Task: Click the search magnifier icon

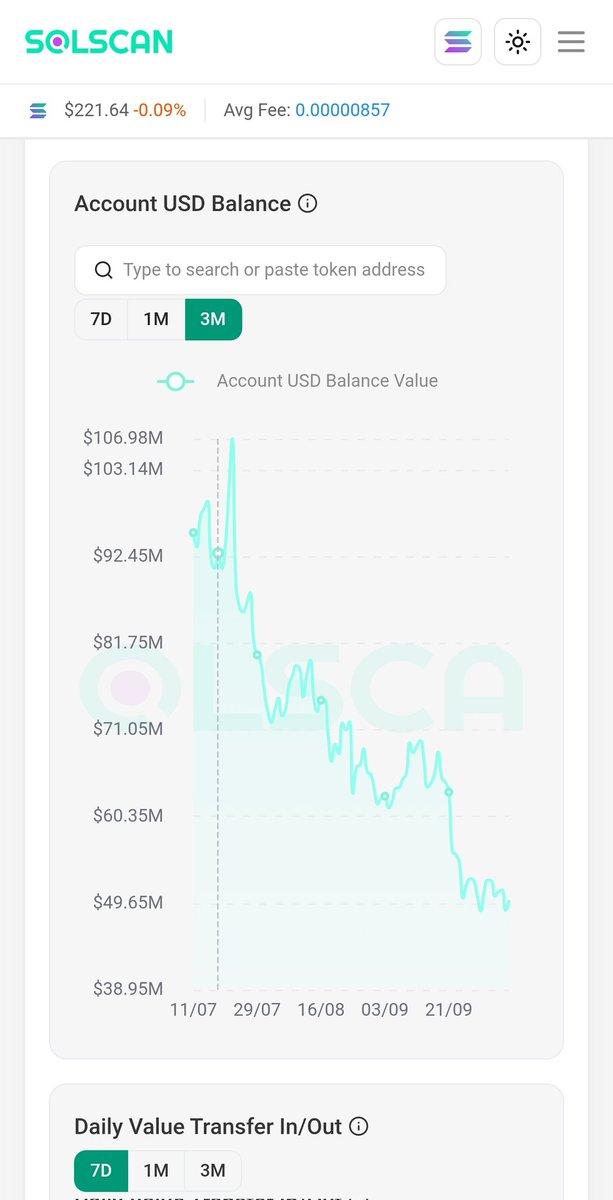Action: 103,270
